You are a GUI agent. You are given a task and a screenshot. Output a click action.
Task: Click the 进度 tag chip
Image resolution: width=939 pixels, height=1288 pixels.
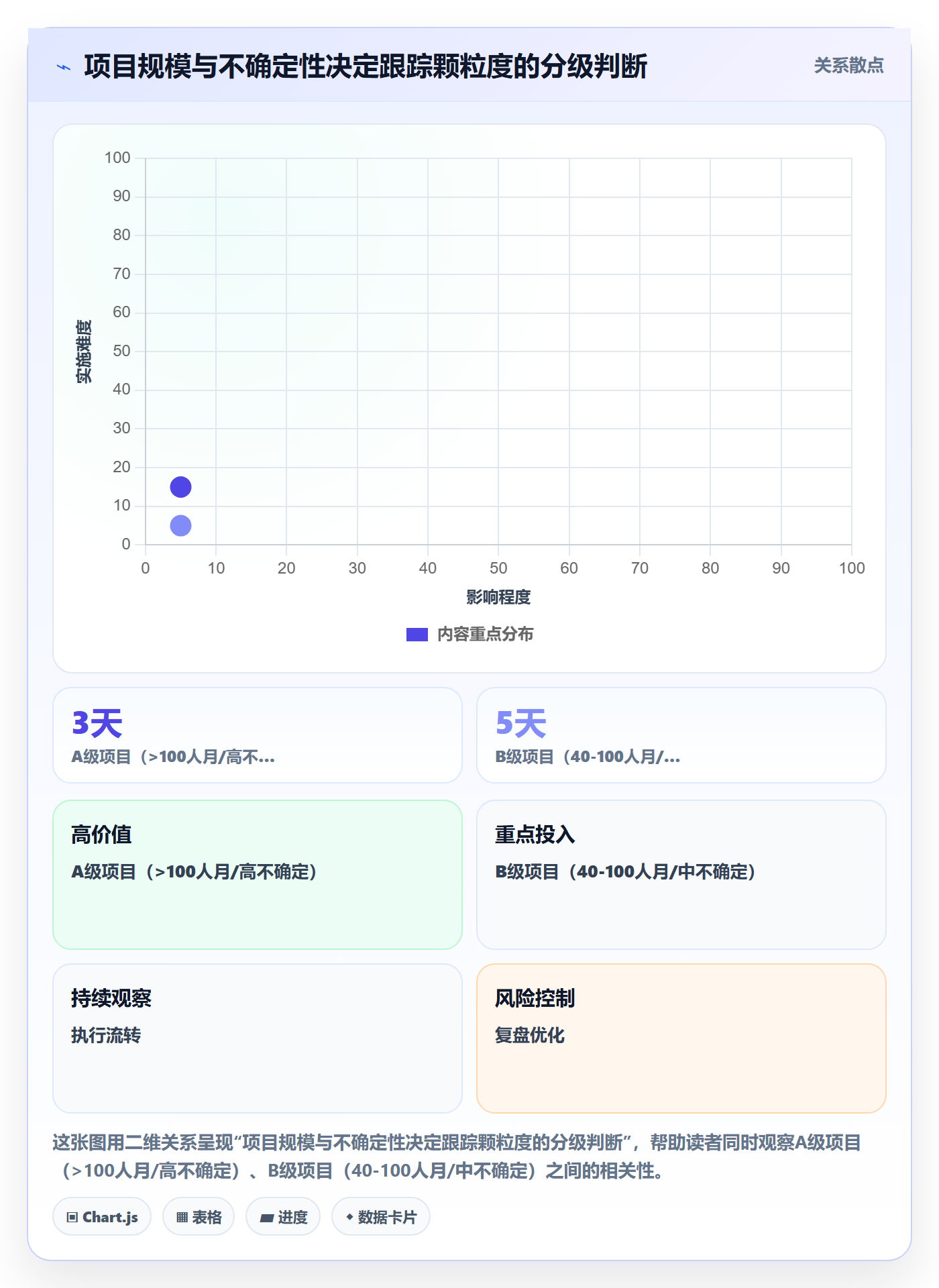[x=283, y=1217]
